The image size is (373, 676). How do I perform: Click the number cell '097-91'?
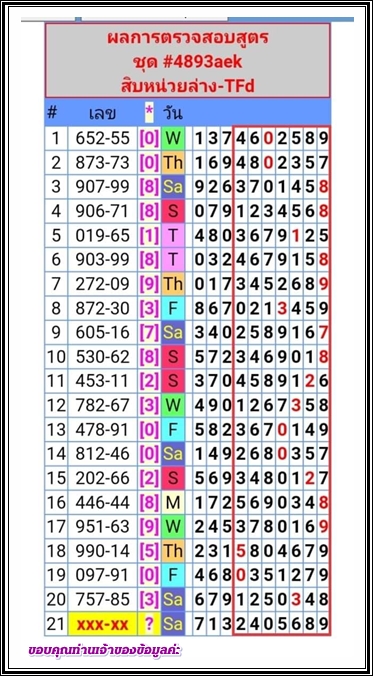(x=102, y=575)
